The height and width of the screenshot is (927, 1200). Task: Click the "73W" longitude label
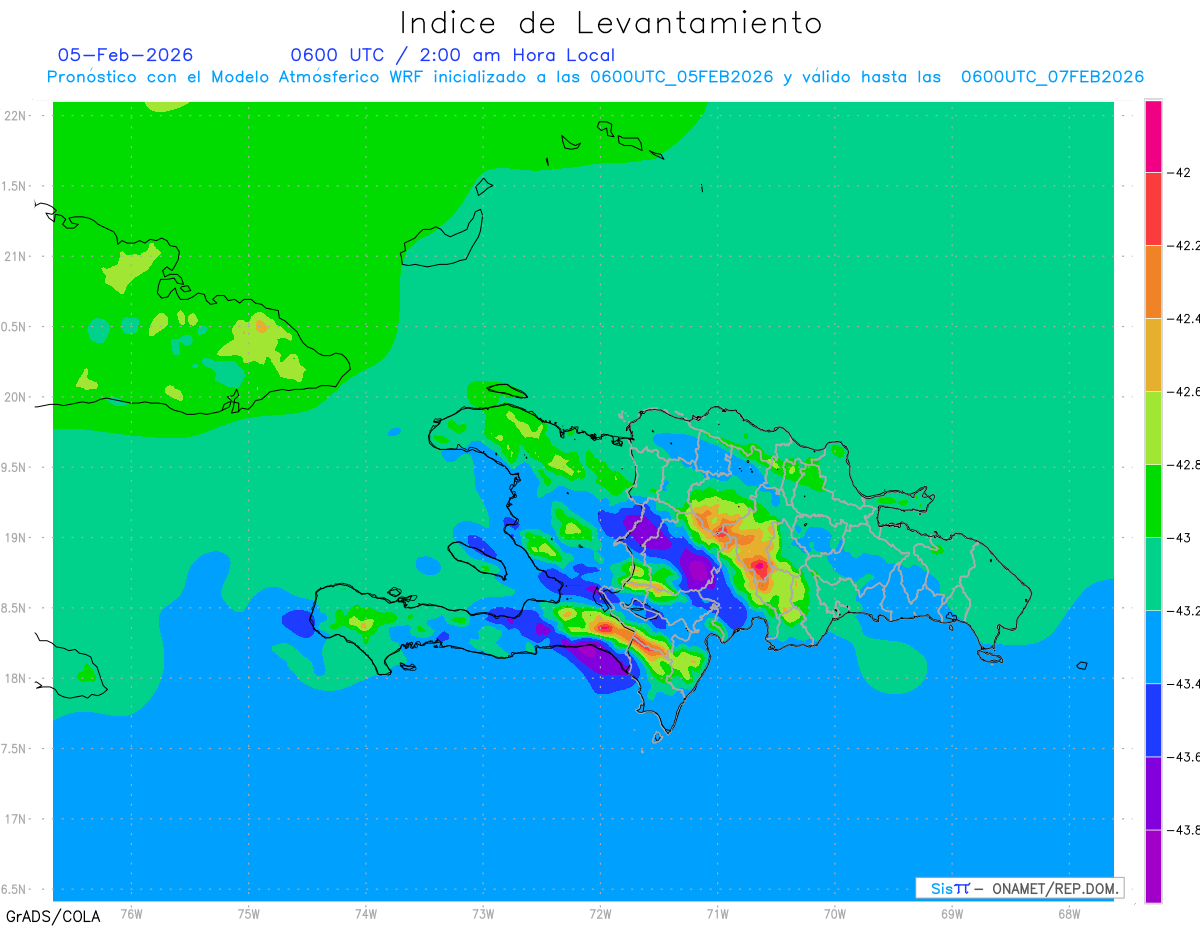pos(483,913)
